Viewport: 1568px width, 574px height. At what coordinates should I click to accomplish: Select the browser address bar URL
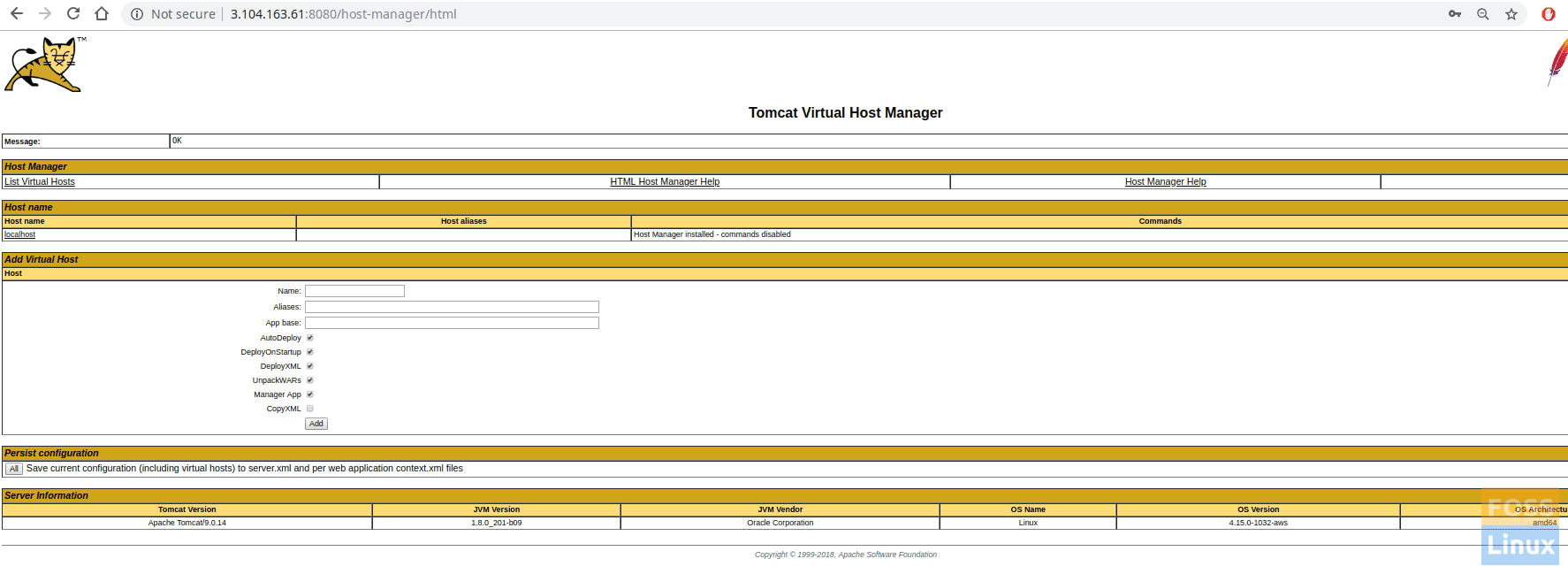pyautogui.click(x=343, y=14)
